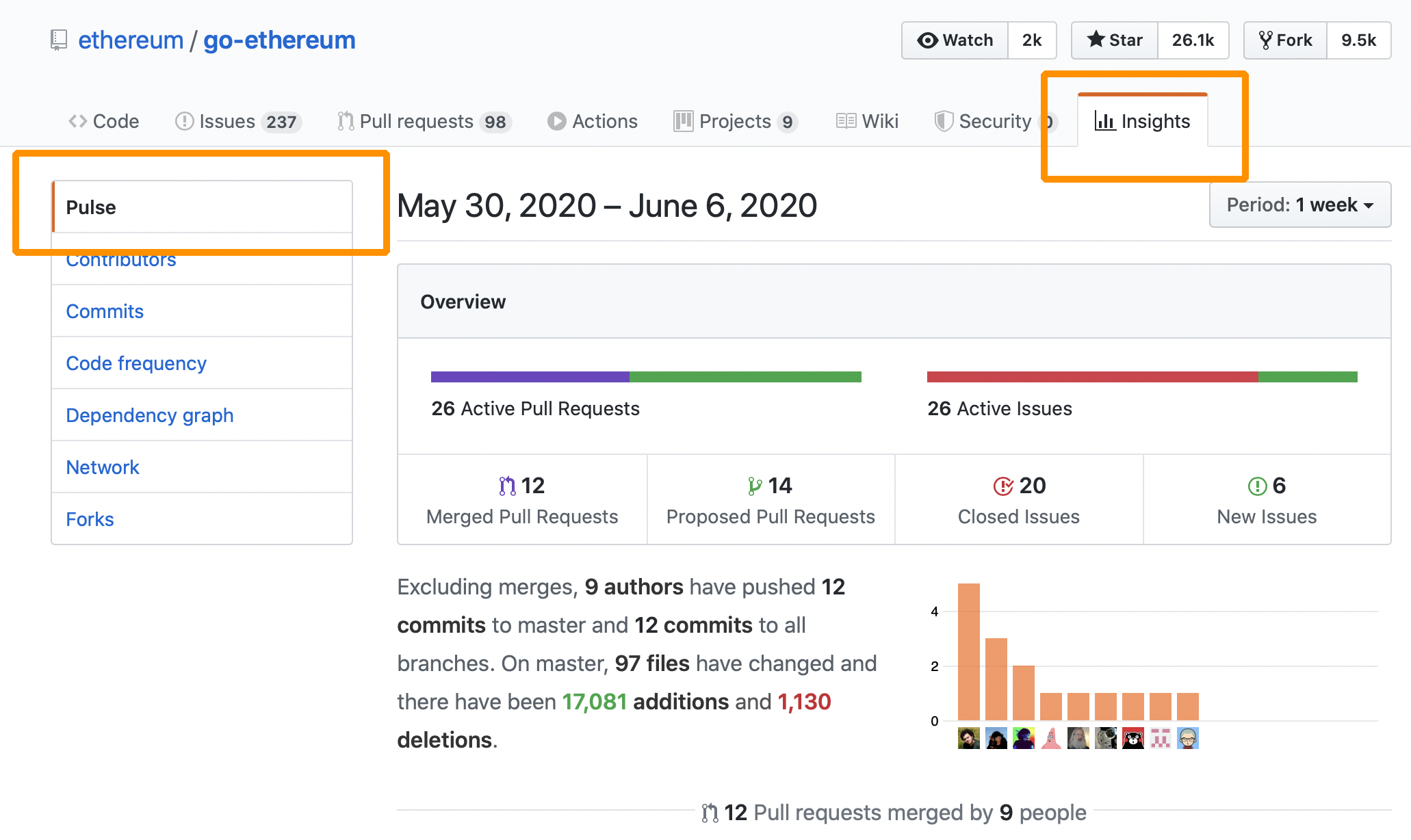Click the green proposed pull requests bar segment
This screenshot has width=1411, height=840.
tap(745, 377)
